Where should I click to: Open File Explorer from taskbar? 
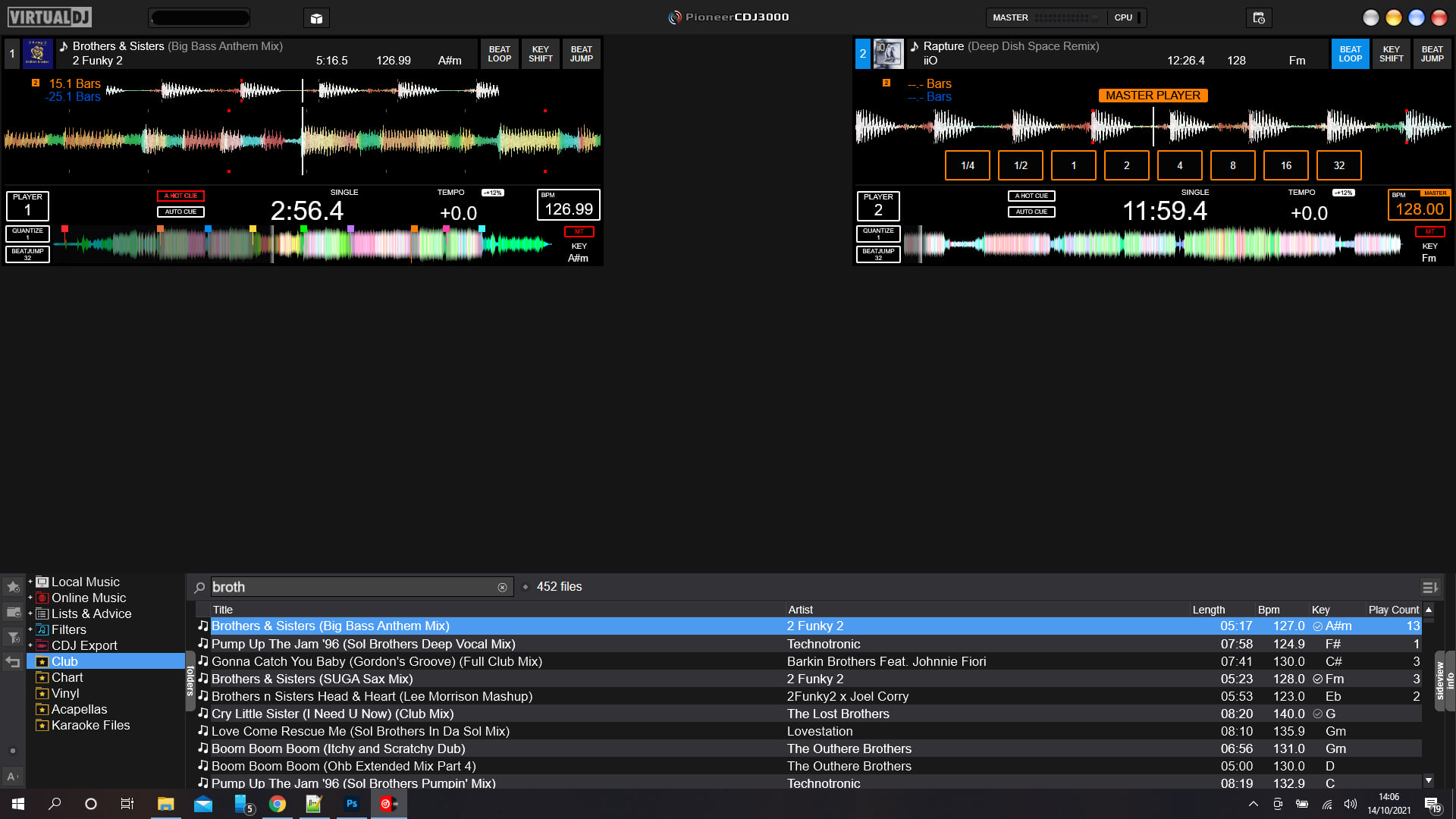(x=165, y=804)
